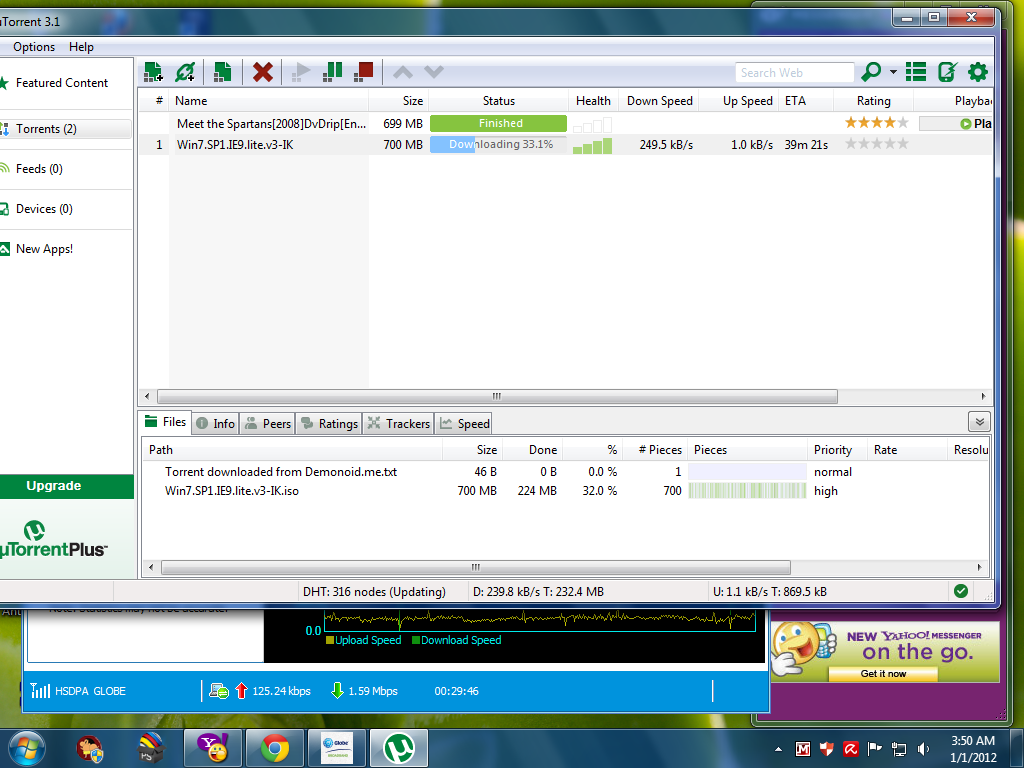
Task: Open Google Chrome from the taskbar
Action: coord(275,748)
